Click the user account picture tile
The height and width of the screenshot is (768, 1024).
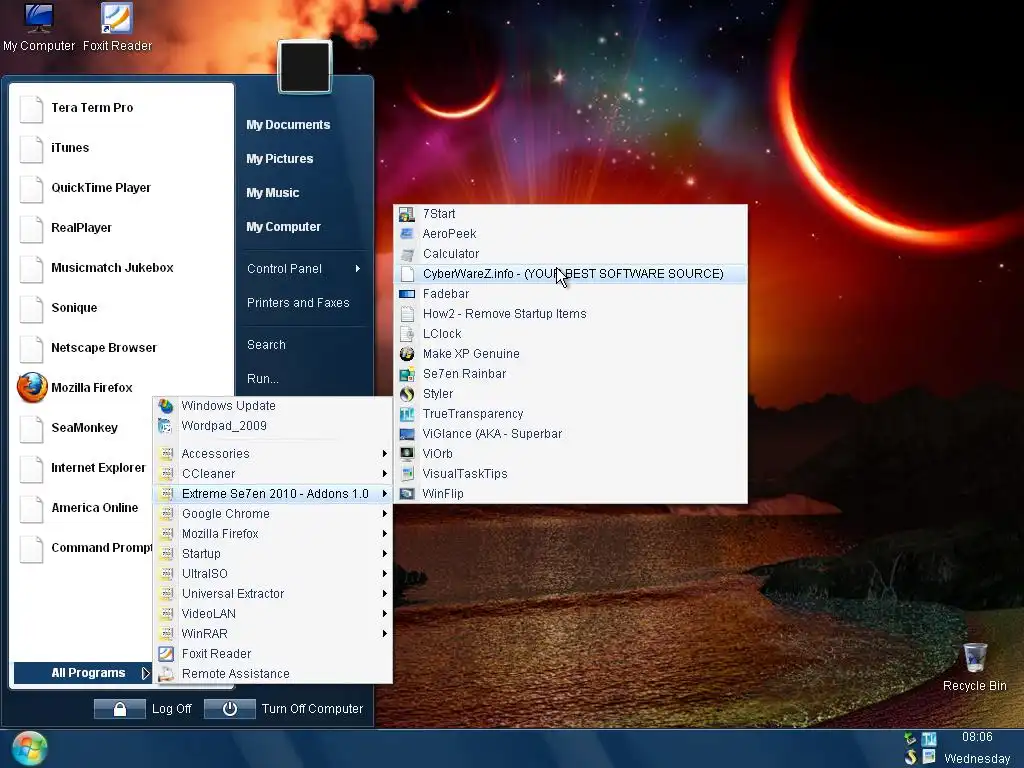tap(304, 67)
